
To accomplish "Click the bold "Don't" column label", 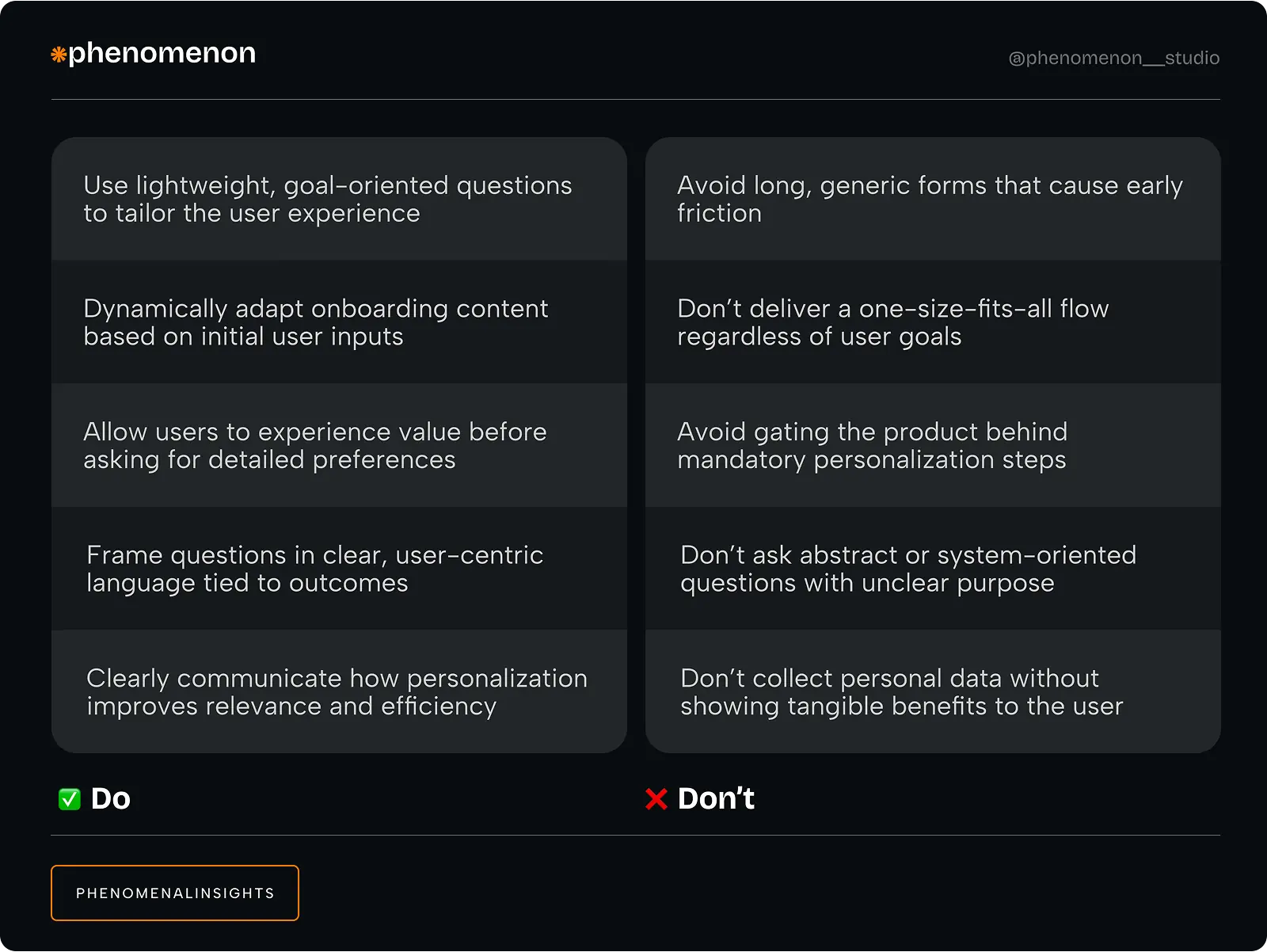I will [716, 798].
